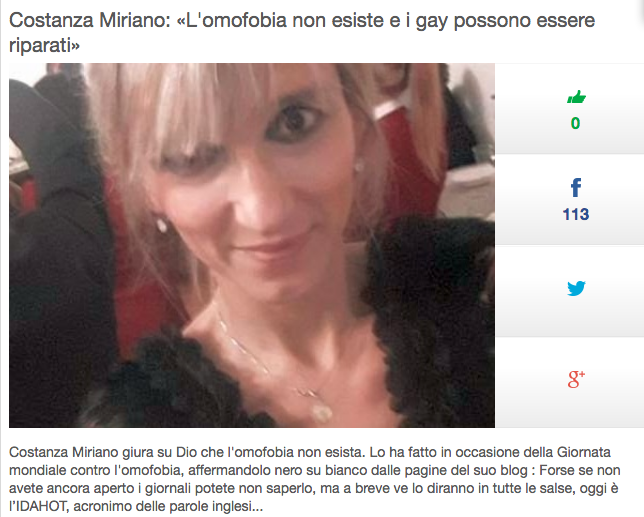Click the Facebook "f" share icon
The width and height of the screenshot is (644, 517).
(576, 188)
